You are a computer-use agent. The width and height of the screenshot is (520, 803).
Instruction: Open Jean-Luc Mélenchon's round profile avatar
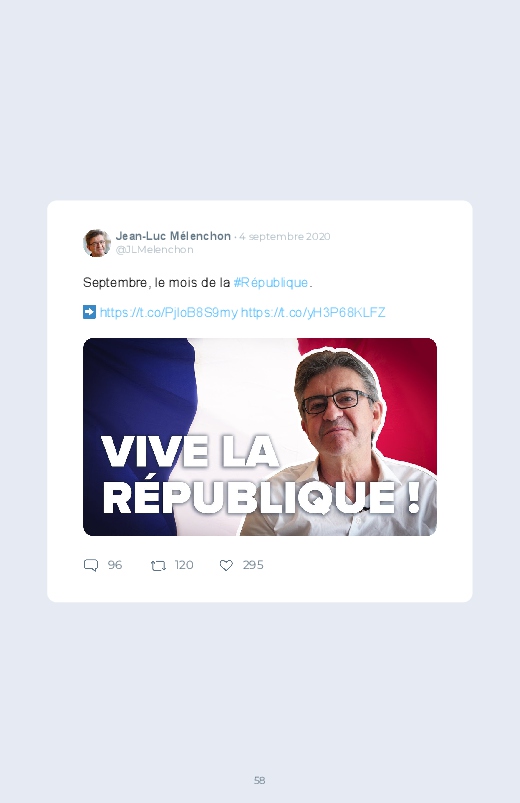[x=97, y=243]
